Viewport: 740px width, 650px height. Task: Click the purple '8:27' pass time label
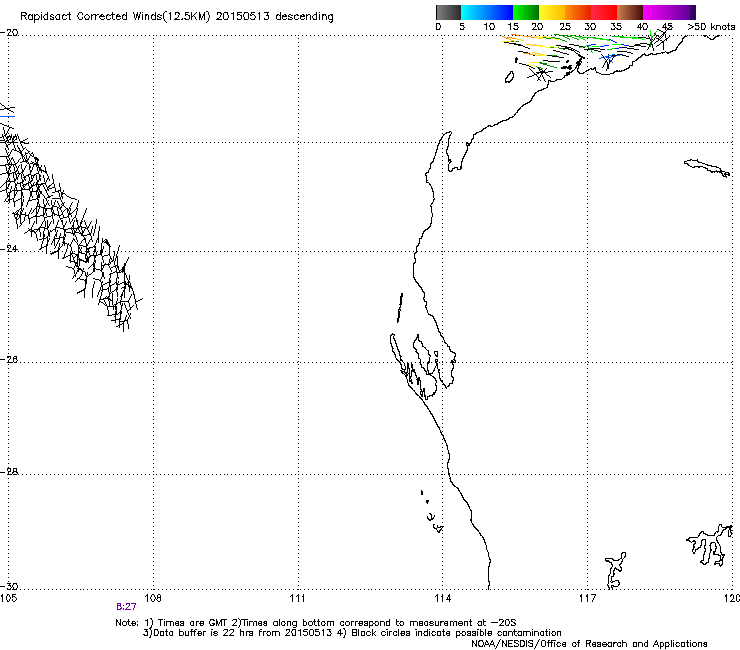click(x=126, y=607)
